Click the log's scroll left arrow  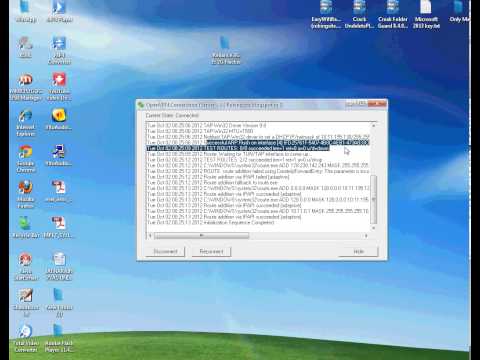coord(150,236)
